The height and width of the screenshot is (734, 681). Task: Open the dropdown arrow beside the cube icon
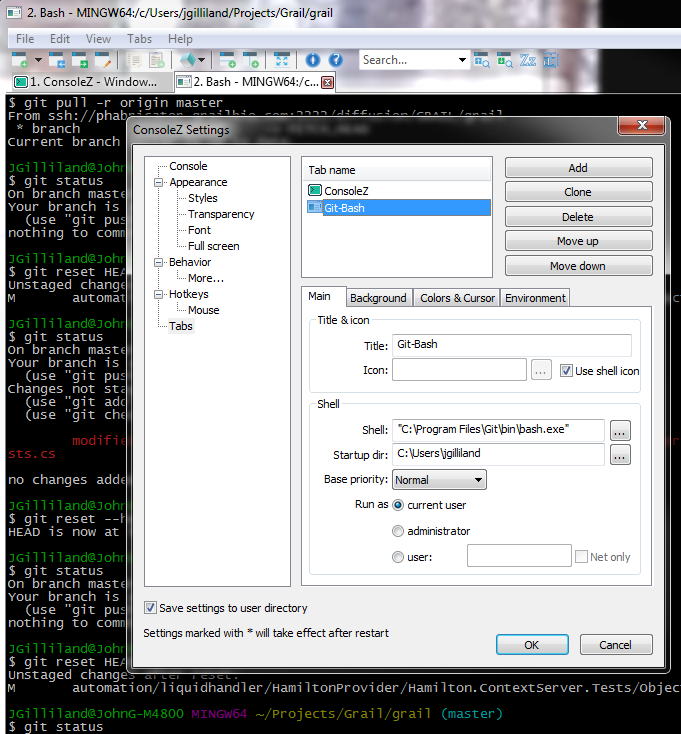(x=202, y=60)
